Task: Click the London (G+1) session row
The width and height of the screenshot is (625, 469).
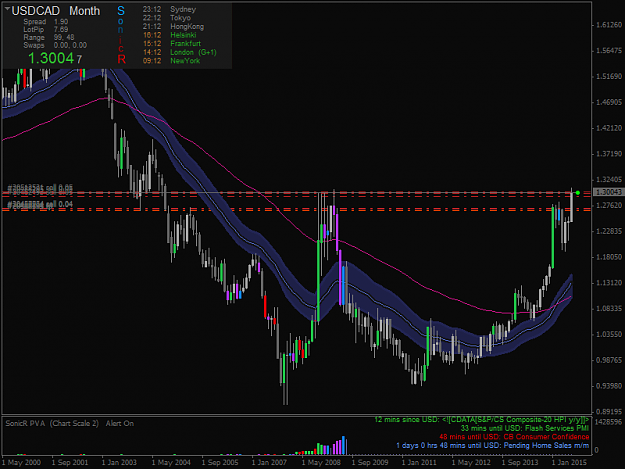Action: (180, 52)
